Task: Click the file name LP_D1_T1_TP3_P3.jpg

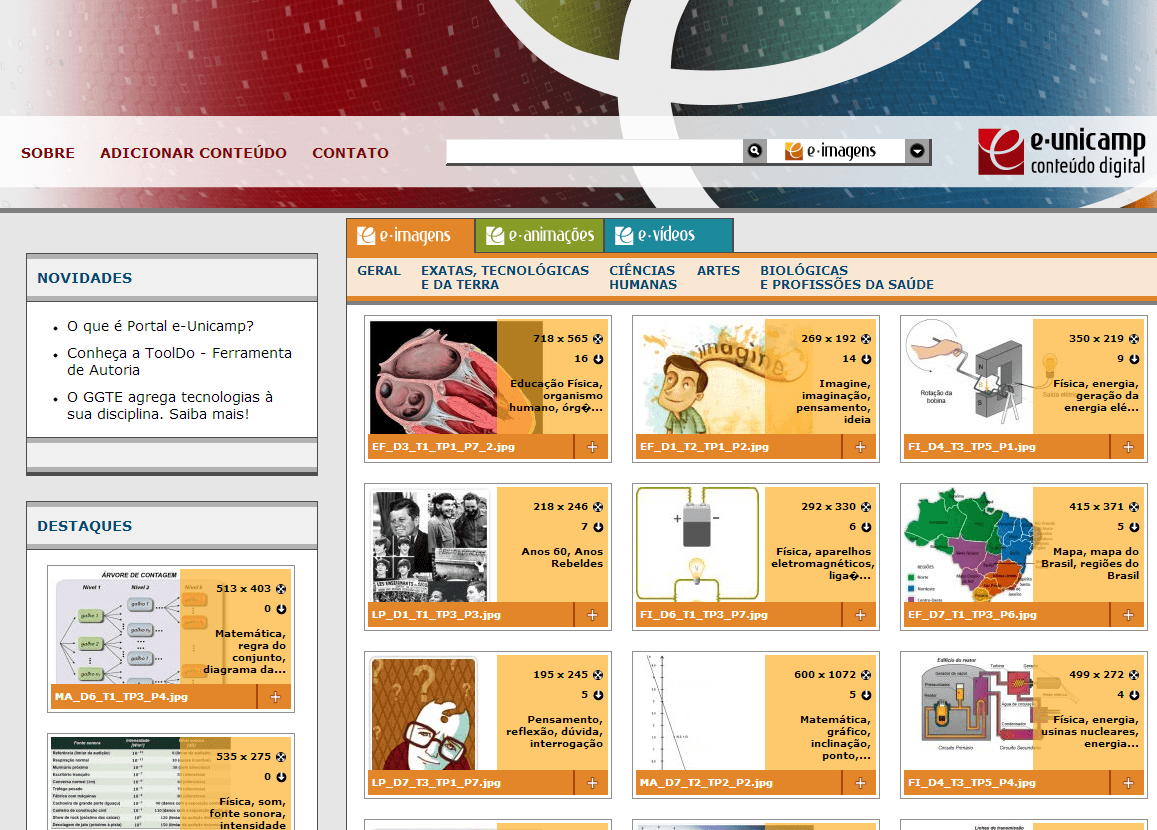Action: tap(437, 615)
